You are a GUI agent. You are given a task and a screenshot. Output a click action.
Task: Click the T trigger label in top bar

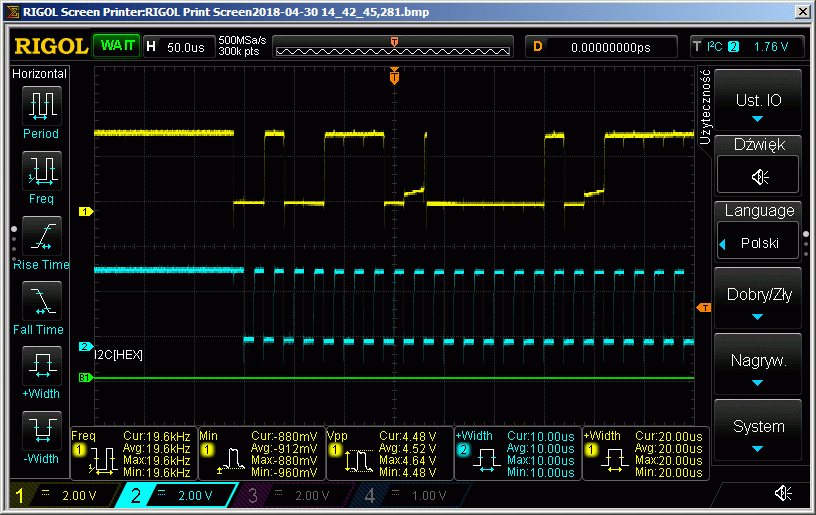tap(697, 47)
